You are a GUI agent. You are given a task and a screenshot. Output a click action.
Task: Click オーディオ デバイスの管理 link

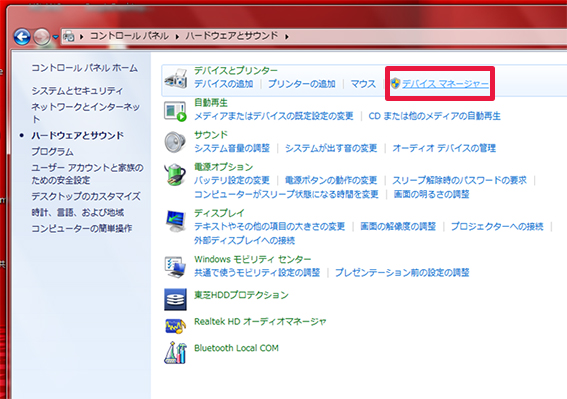point(444,148)
